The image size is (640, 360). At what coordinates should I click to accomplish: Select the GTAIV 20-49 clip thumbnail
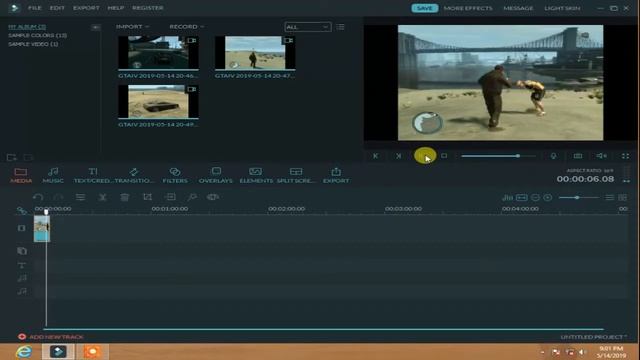158,101
